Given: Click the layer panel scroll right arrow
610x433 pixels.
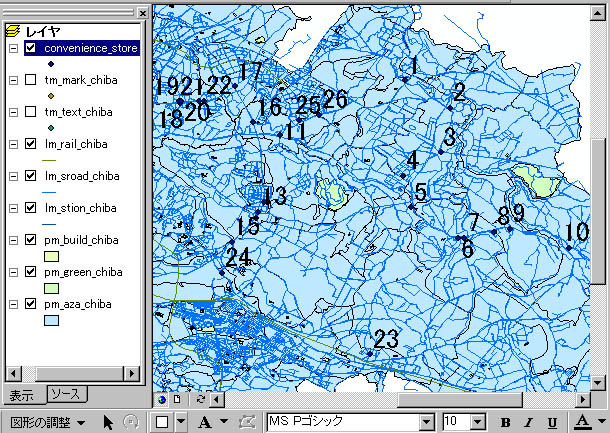Looking at the screenshot, I should [x=132, y=374].
